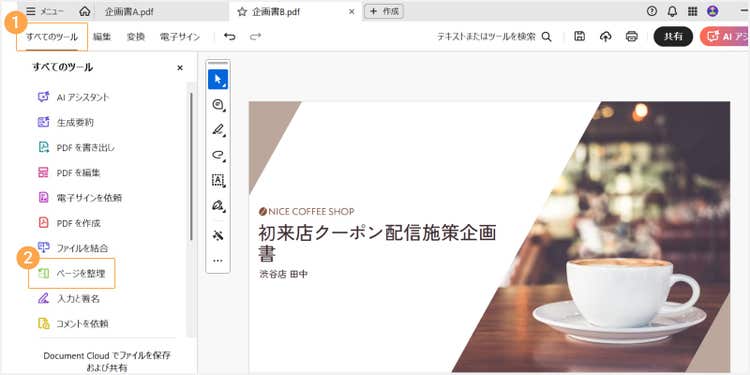Open the notifications bell
This screenshot has height=375, width=750.
click(x=672, y=11)
